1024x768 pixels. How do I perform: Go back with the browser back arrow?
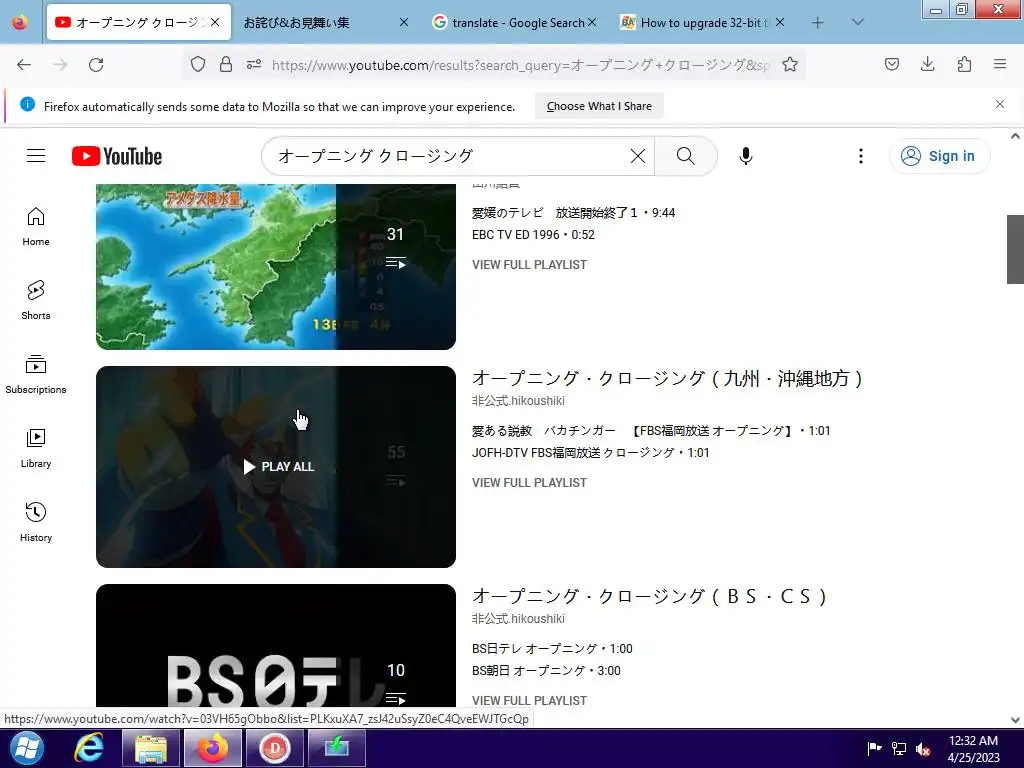pos(24,65)
